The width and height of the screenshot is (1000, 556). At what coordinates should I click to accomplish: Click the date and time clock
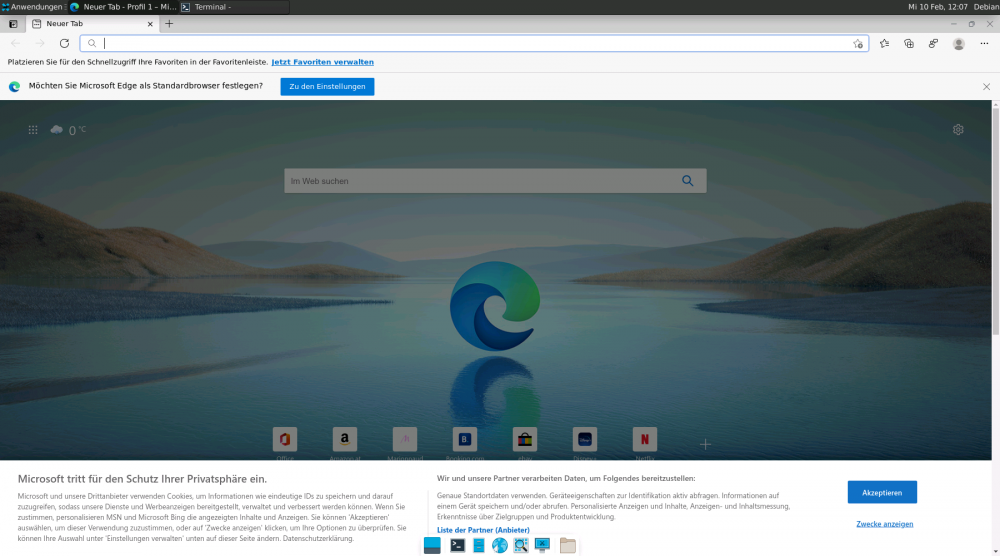(x=938, y=7)
